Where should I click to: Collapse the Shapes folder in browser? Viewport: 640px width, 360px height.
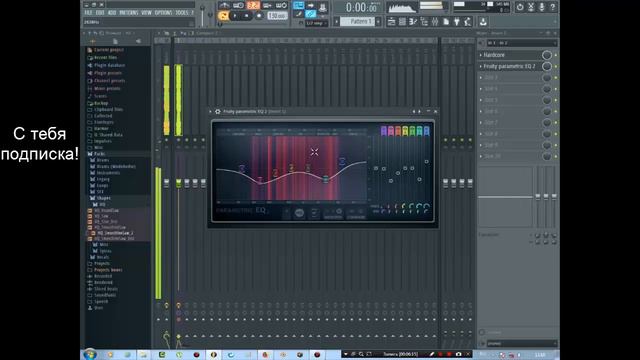pos(104,198)
